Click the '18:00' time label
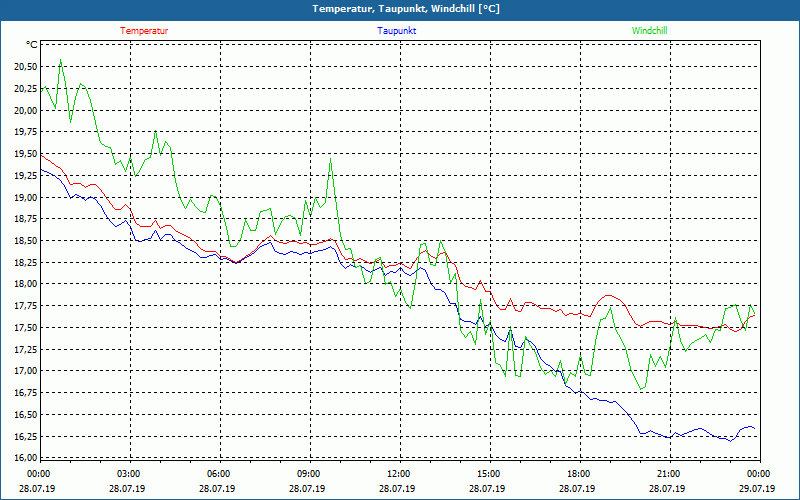The height and width of the screenshot is (500, 800). click(579, 474)
